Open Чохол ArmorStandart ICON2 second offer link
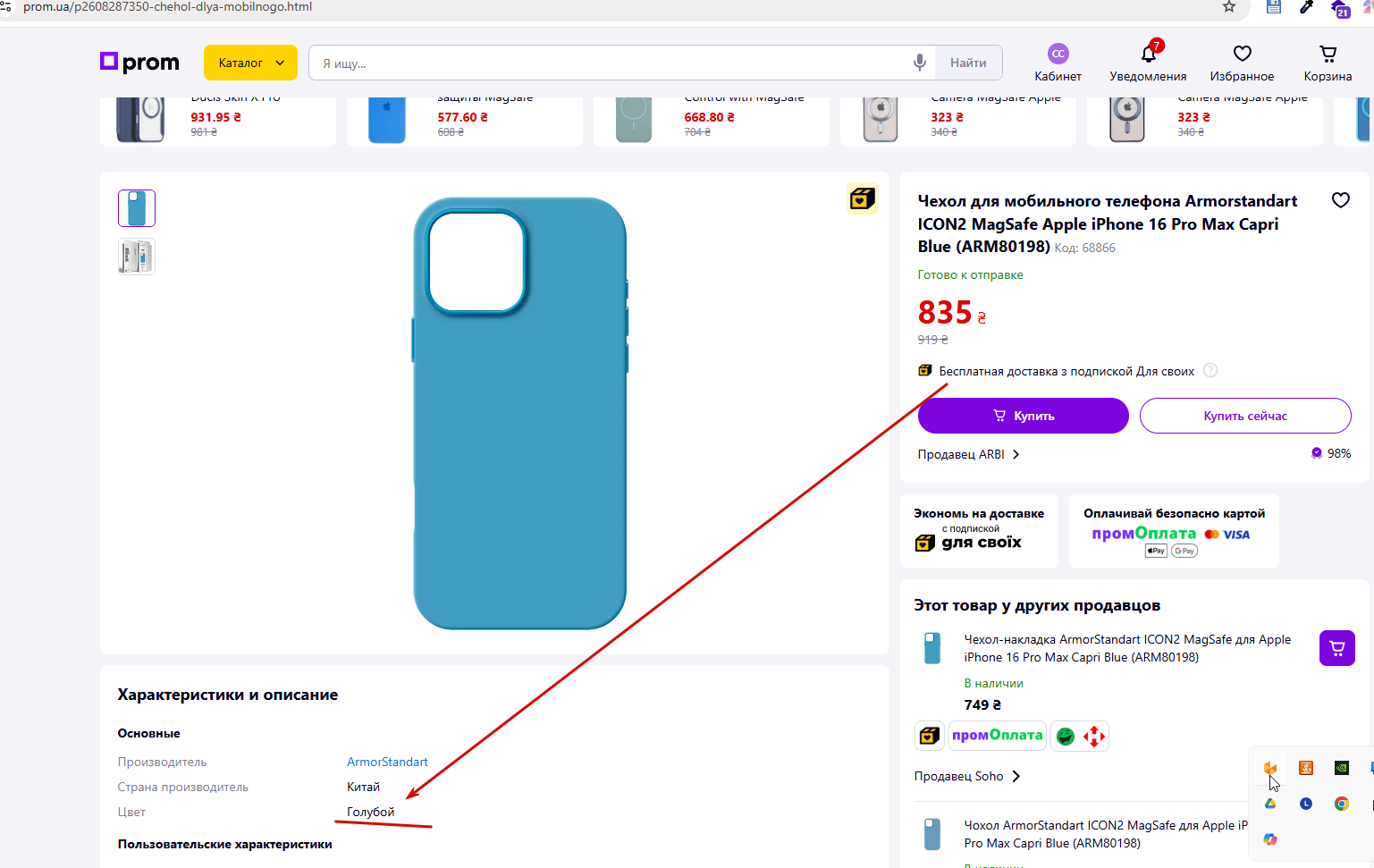This screenshot has height=868, width=1374. click(x=1106, y=834)
